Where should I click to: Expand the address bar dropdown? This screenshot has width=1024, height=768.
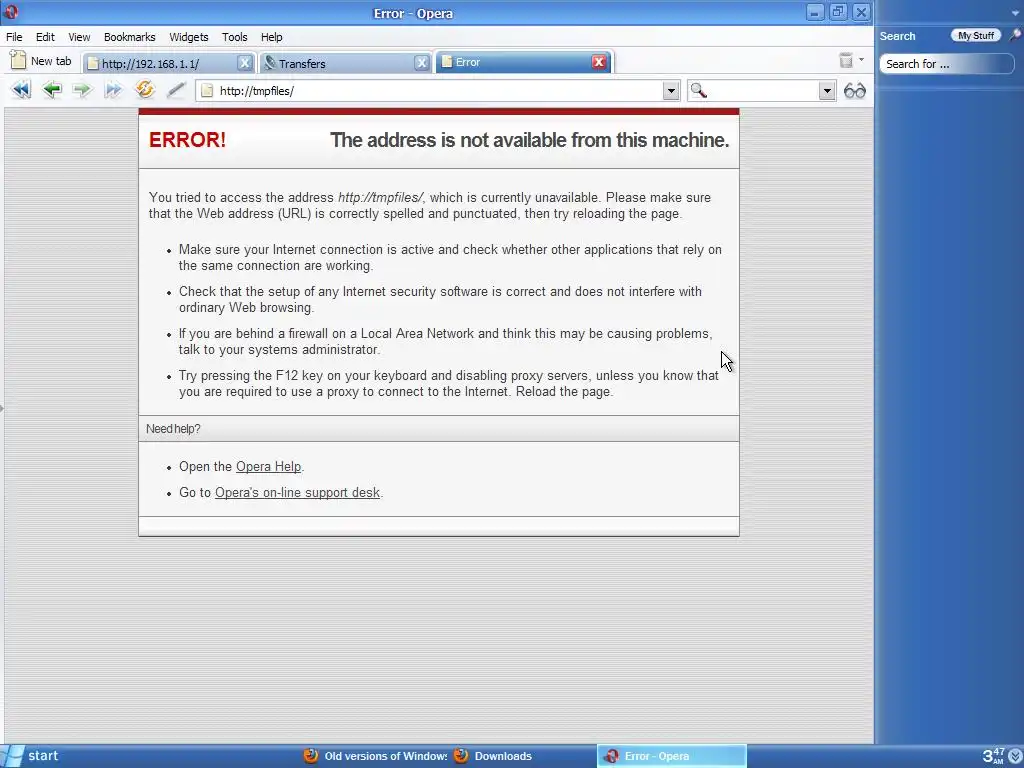click(x=671, y=91)
